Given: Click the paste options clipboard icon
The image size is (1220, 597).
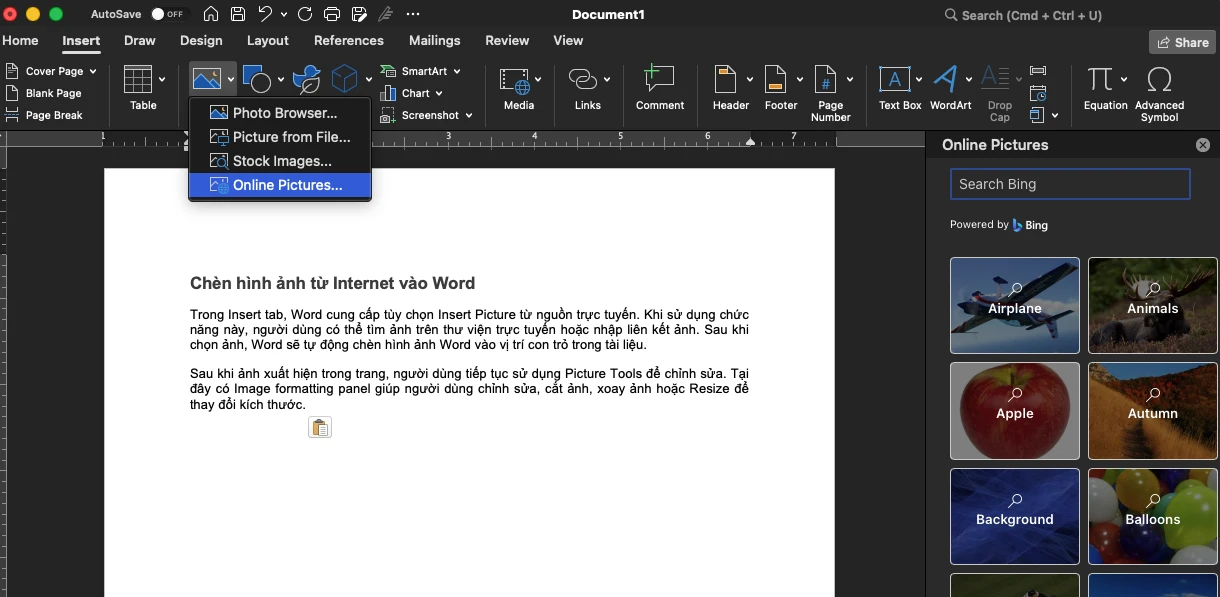Looking at the screenshot, I should [320, 428].
